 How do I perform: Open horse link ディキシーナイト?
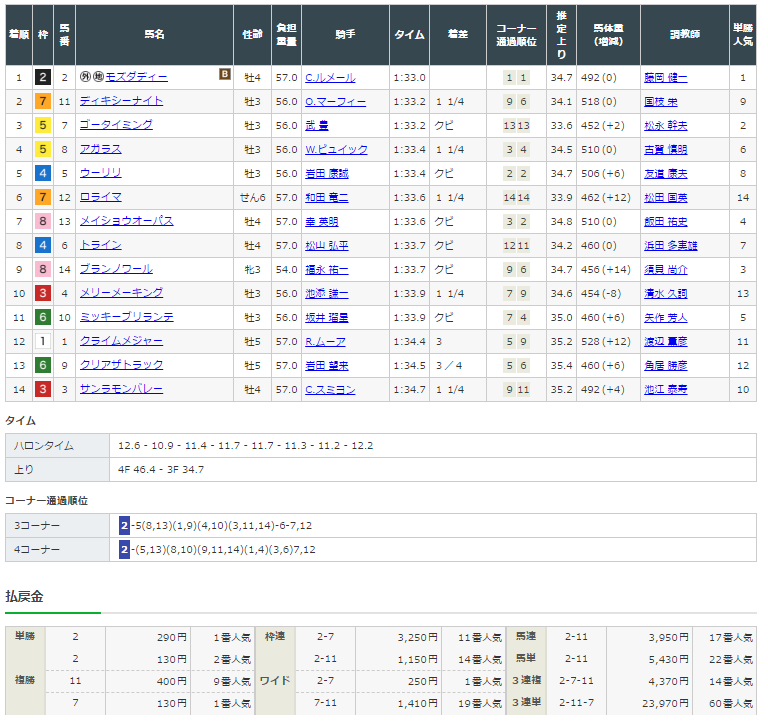point(121,101)
